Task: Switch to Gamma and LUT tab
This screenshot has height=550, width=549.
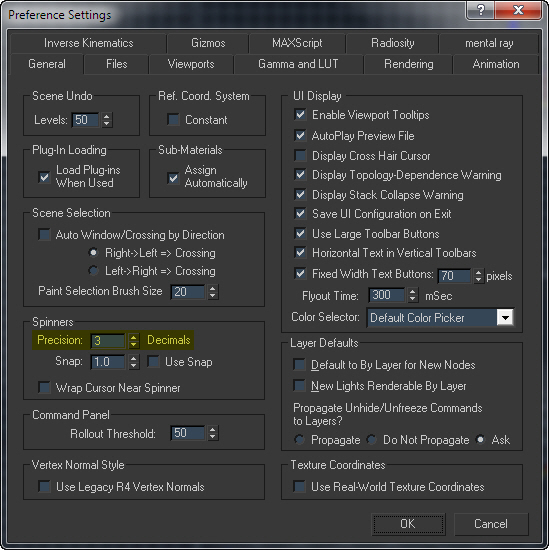Action: coord(298,64)
